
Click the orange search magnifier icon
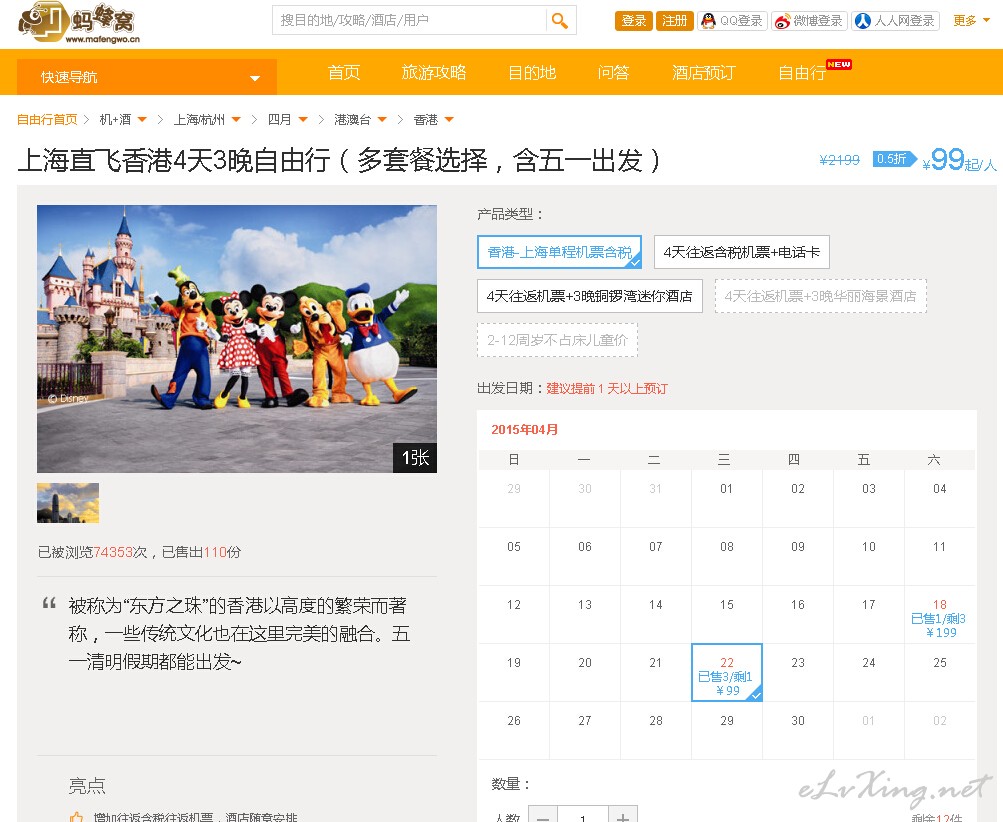click(560, 20)
